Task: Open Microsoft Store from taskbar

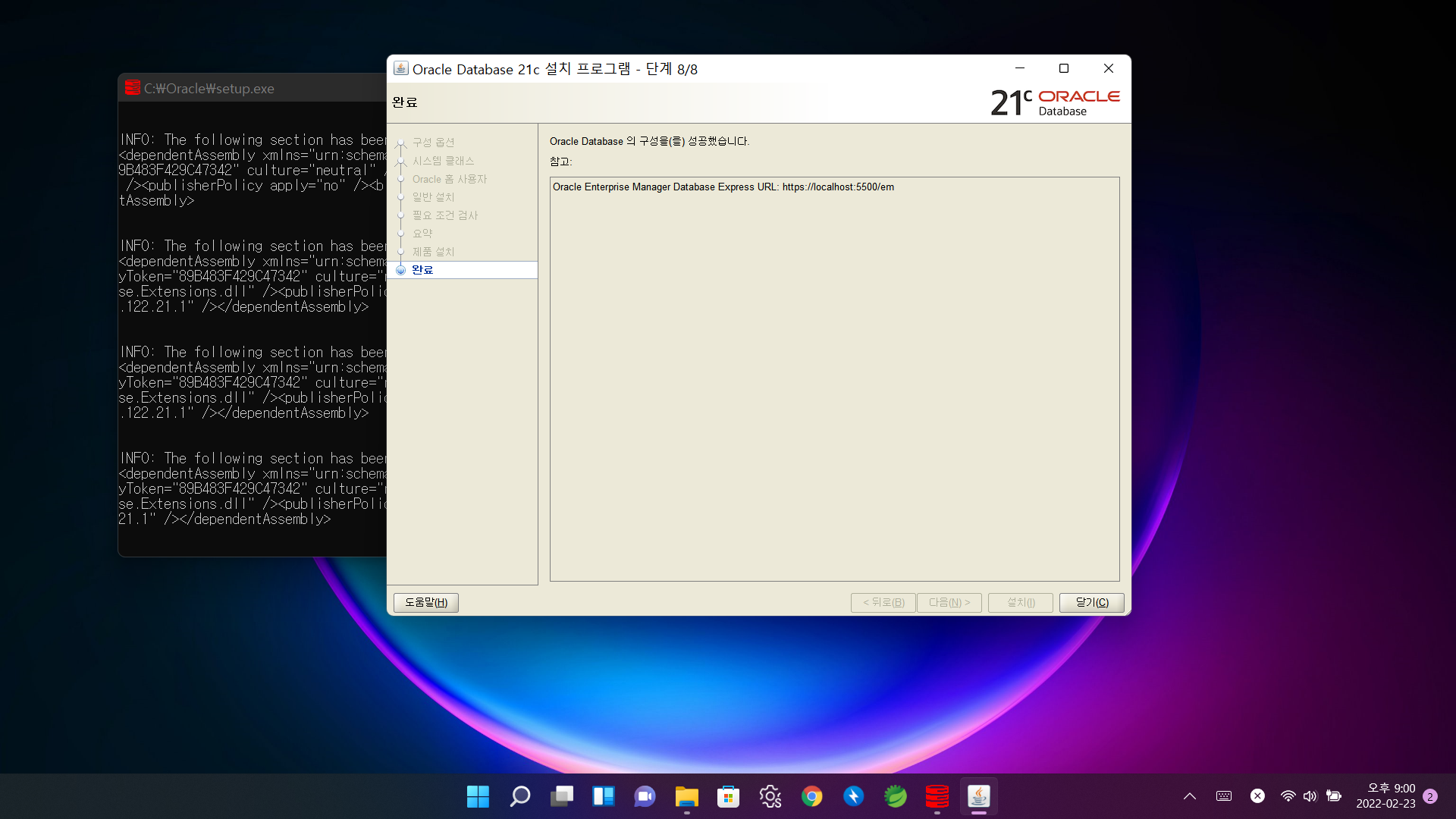Action: (729, 796)
